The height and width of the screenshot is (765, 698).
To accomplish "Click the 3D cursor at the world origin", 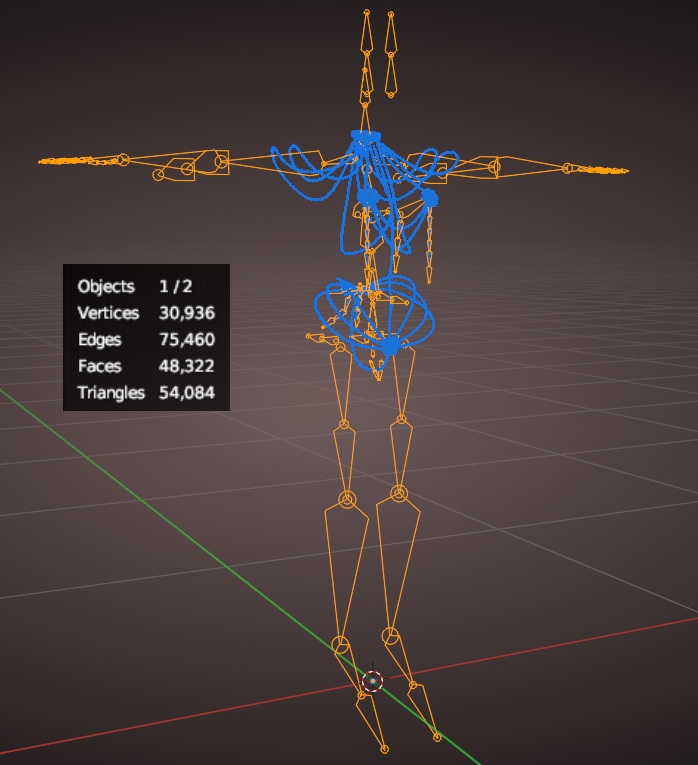I will coord(373,681).
